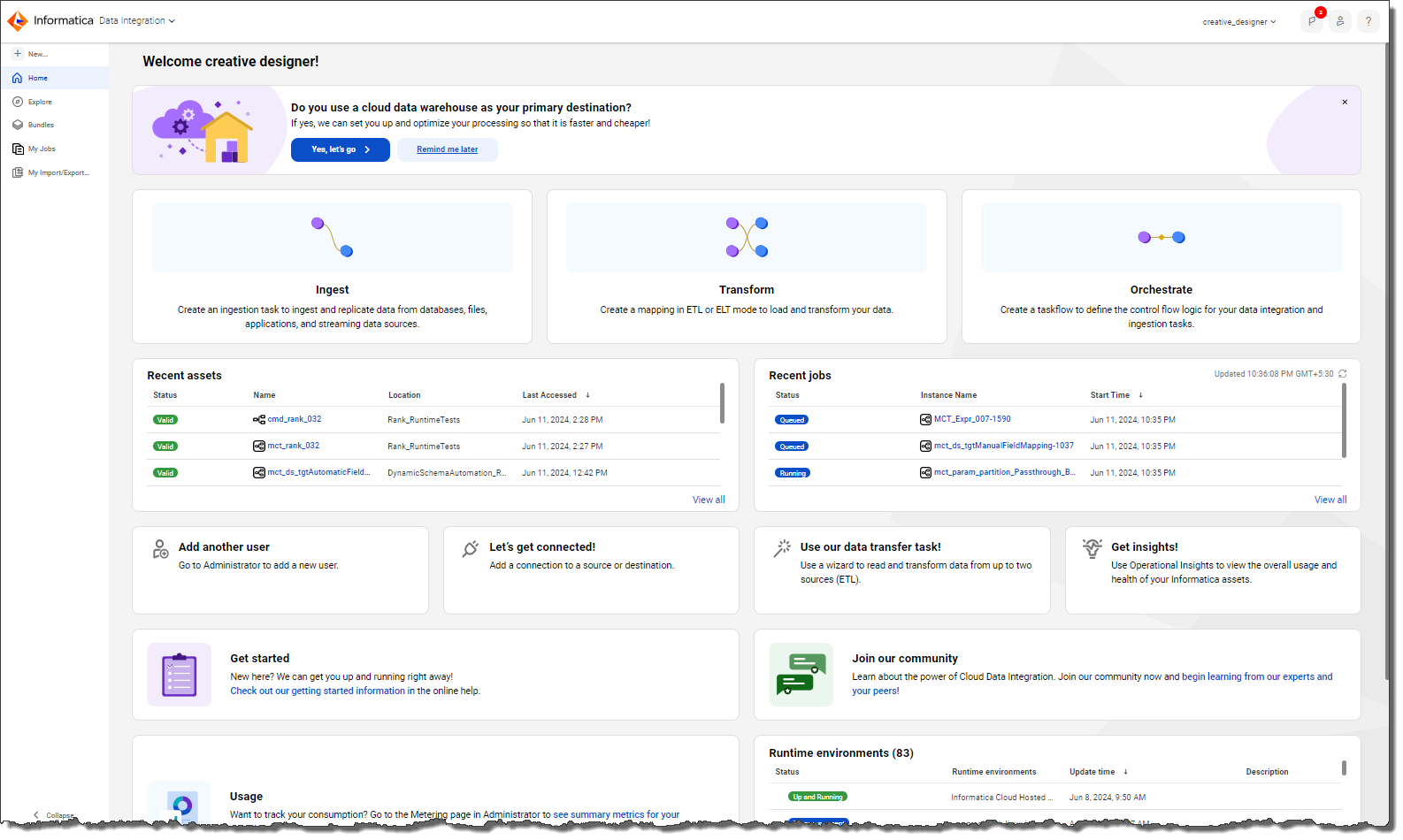The height and width of the screenshot is (840, 1403).
Task: Open the begin learning from experts link
Action: (1092, 684)
